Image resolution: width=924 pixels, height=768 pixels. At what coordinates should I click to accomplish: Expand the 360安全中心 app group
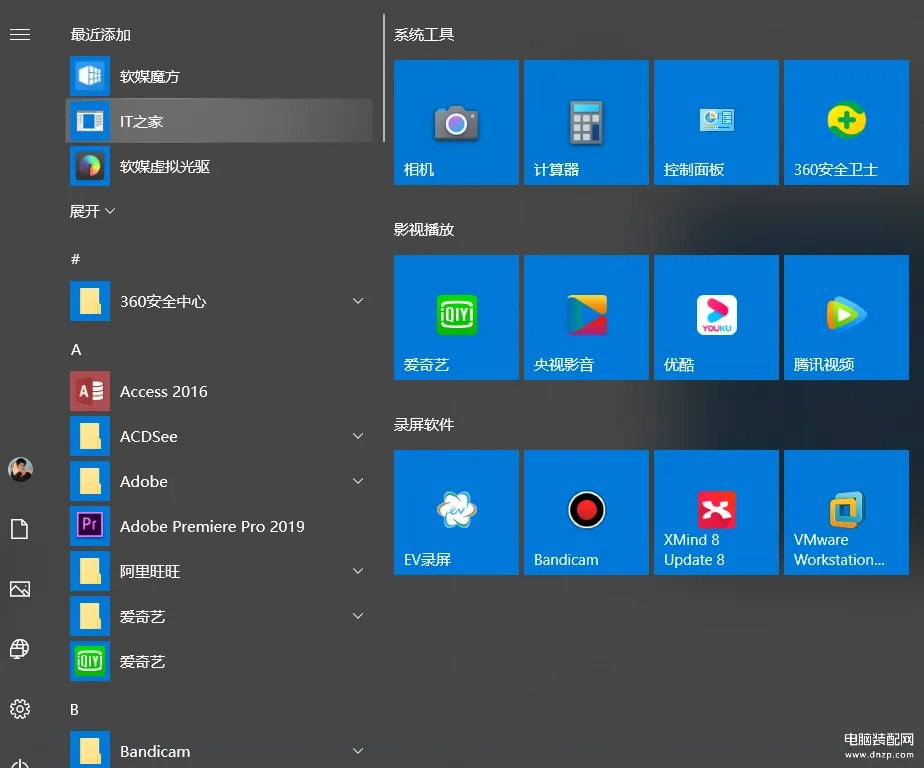coord(357,301)
